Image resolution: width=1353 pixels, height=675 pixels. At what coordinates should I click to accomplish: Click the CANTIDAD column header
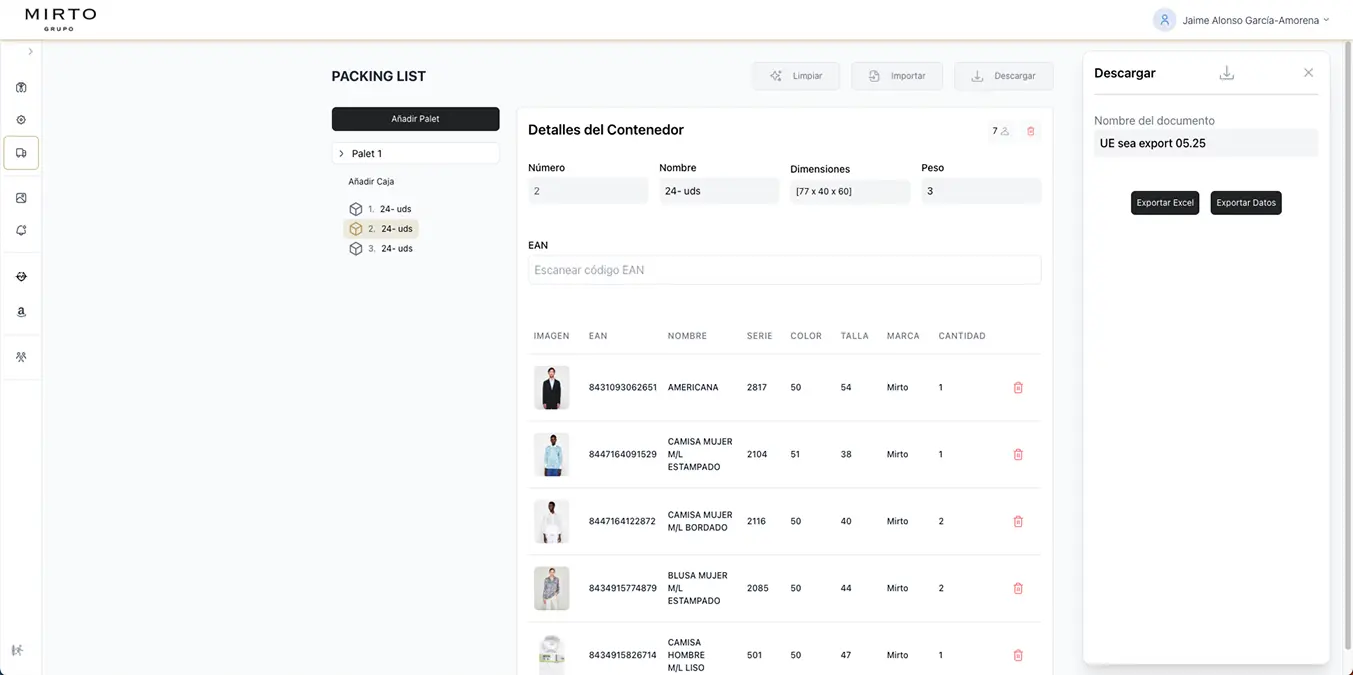point(962,336)
